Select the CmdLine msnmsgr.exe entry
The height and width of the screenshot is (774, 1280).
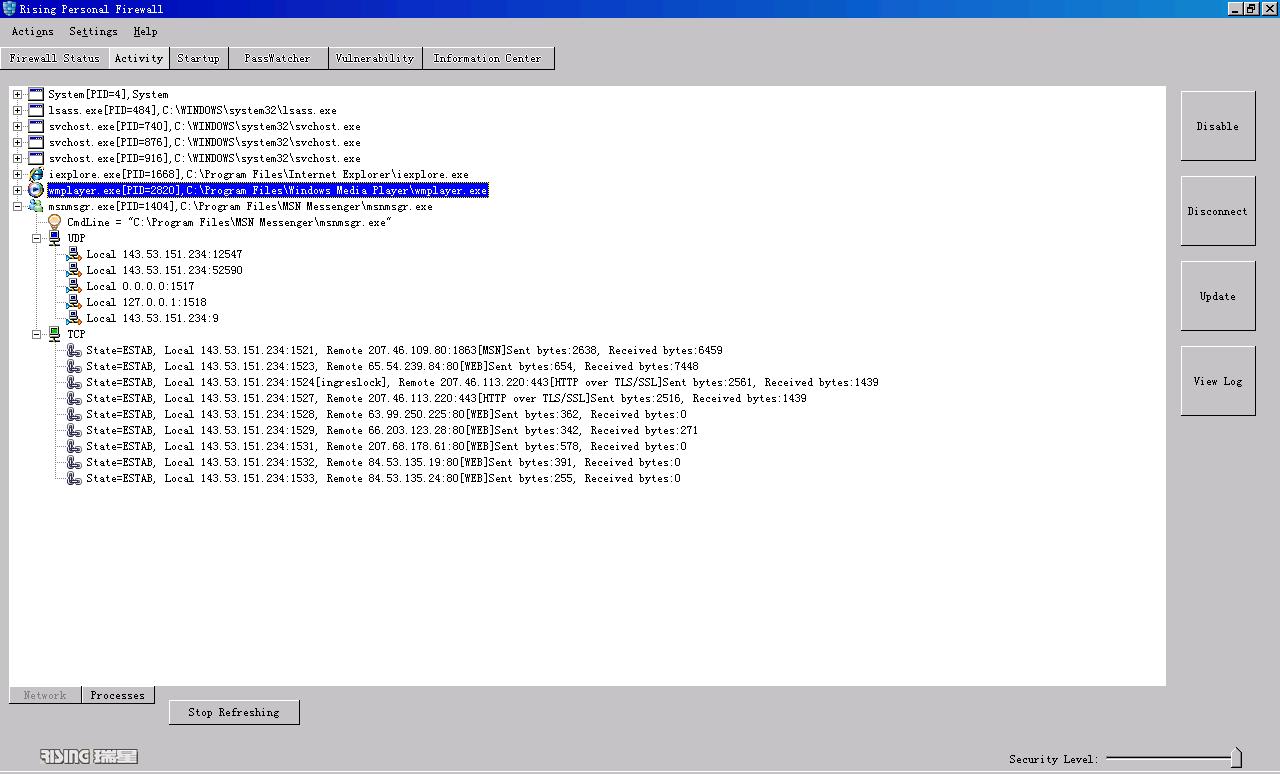coord(228,222)
